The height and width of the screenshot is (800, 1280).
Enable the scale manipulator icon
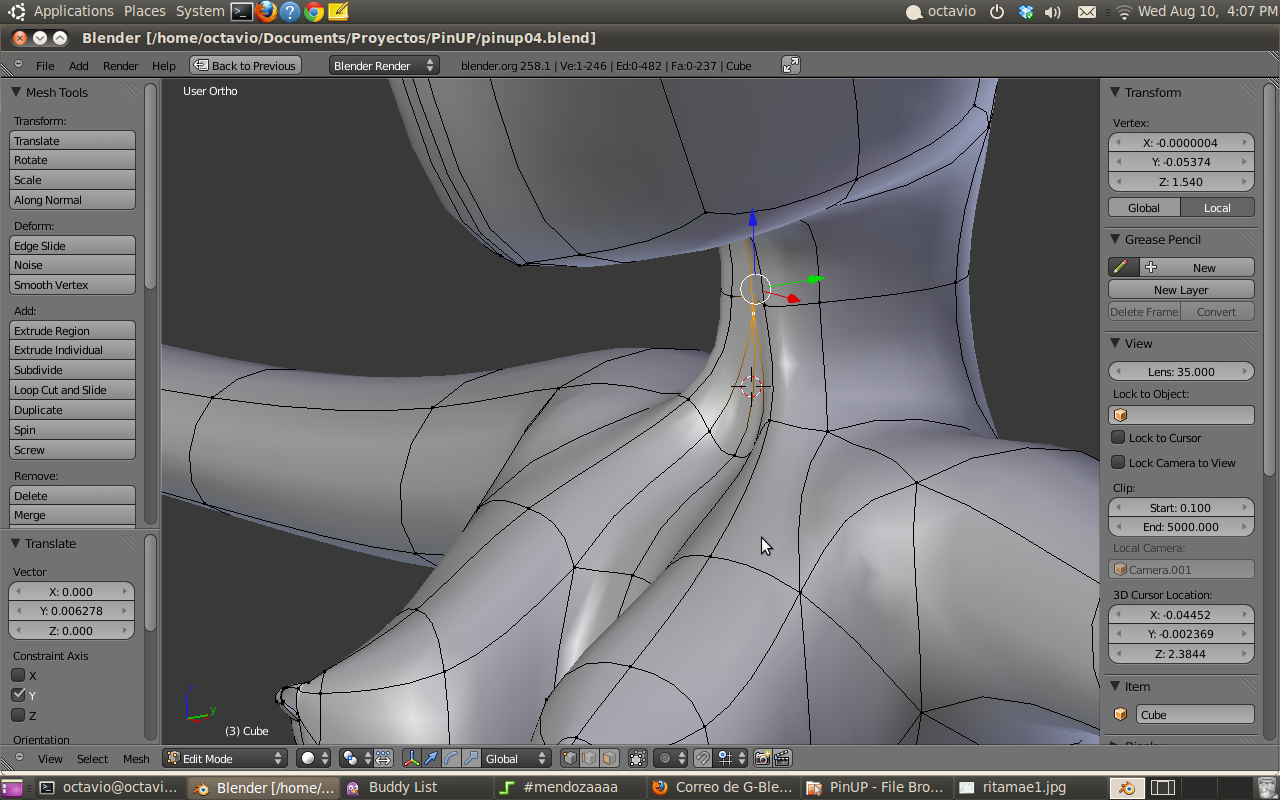[470, 759]
